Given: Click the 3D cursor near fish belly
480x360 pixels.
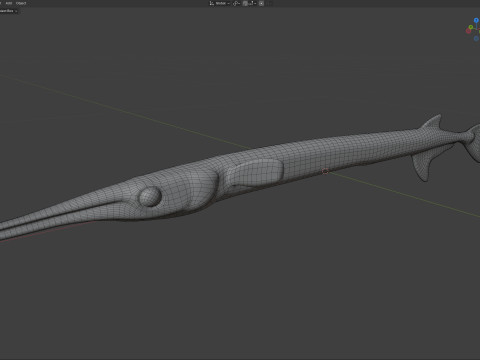Looking at the screenshot, I should tap(325, 171).
